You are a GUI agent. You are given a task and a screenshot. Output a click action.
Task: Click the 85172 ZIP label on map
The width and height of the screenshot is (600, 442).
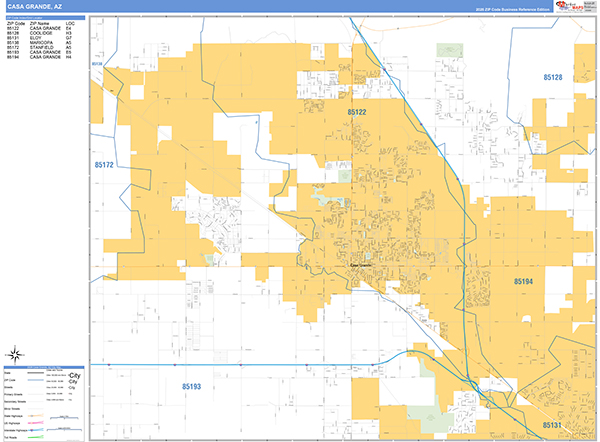click(x=103, y=162)
